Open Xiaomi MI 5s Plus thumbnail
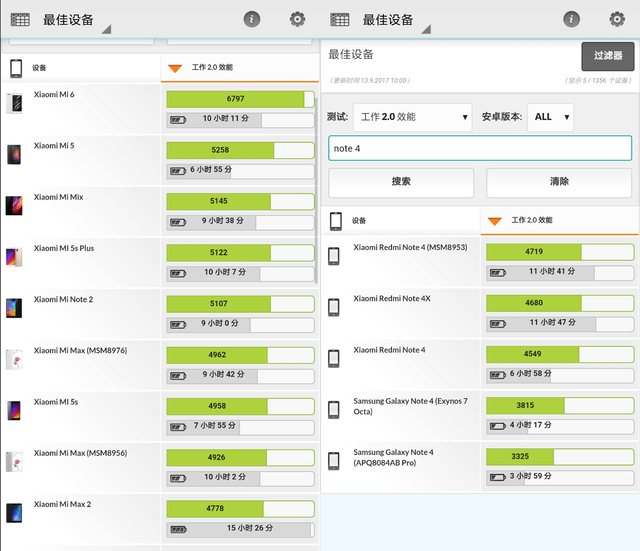Screen dimensions: 640x551 point(14,257)
